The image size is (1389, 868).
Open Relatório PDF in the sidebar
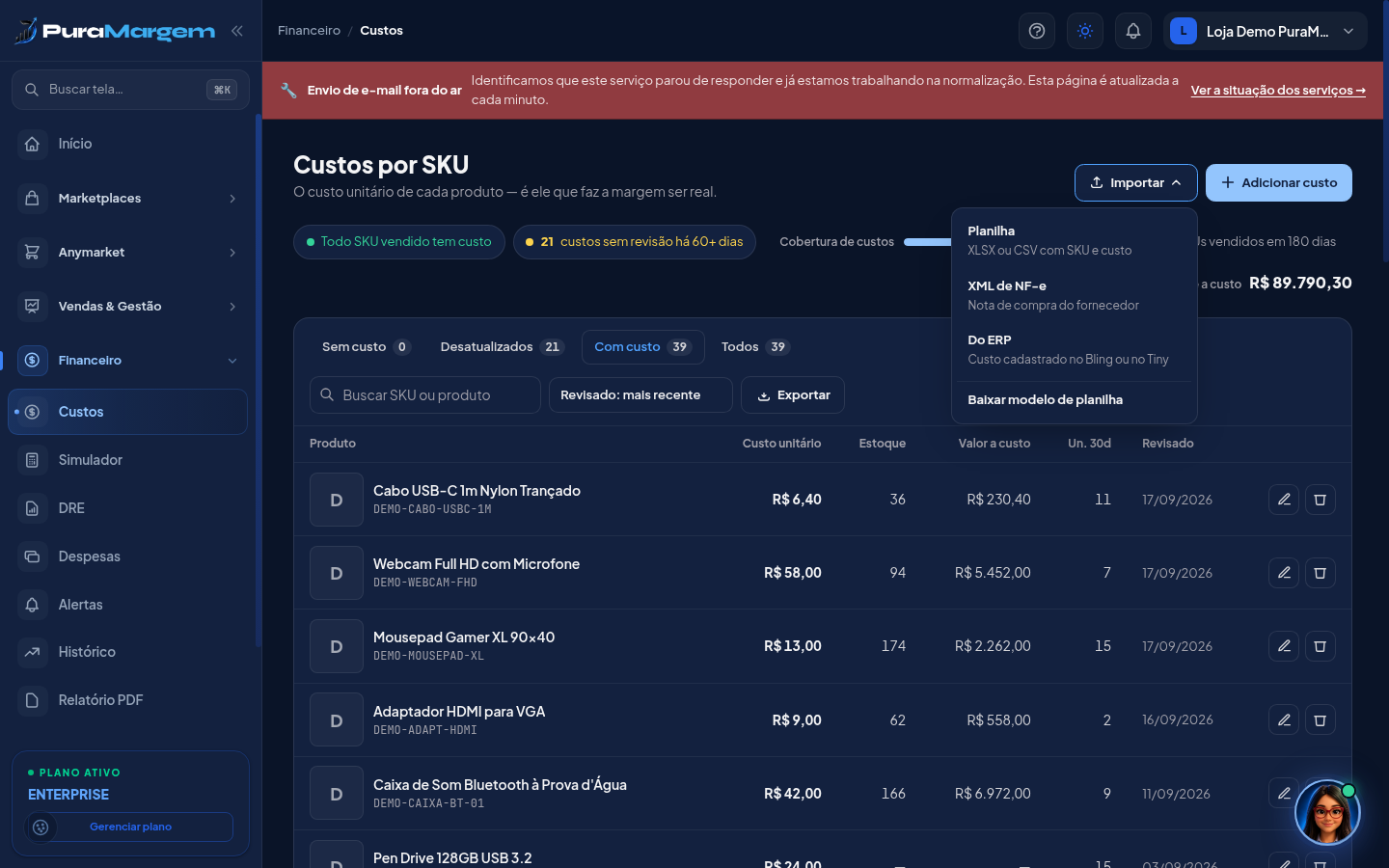pos(128,700)
